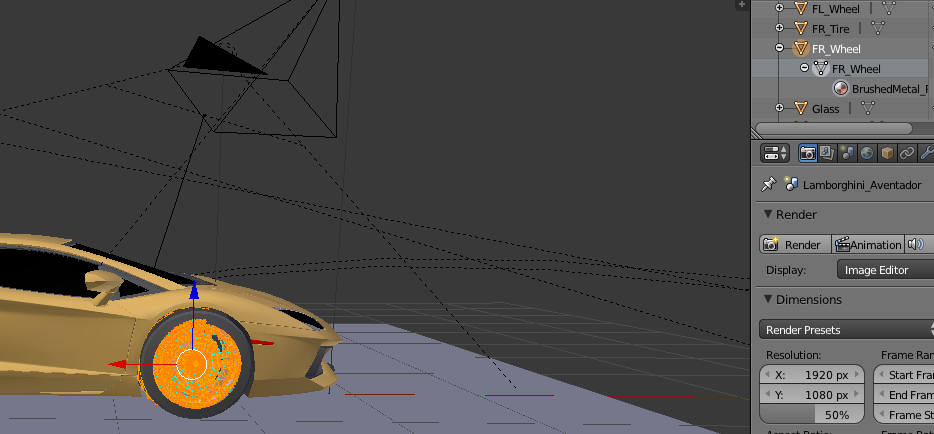The height and width of the screenshot is (434, 934).
Task: Open the Render Presets dropdown
Action: click(846, 330)
